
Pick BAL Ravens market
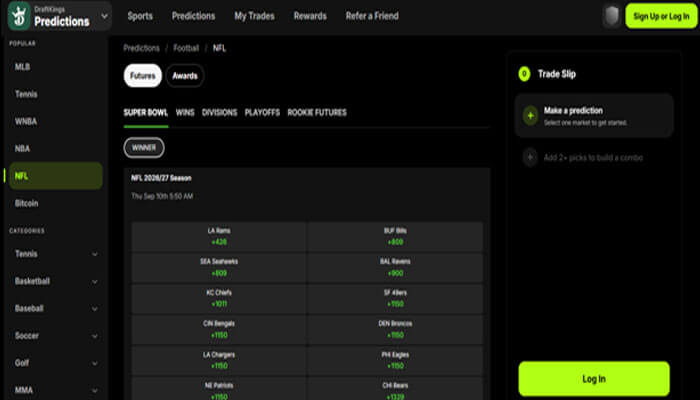point(395,267)
